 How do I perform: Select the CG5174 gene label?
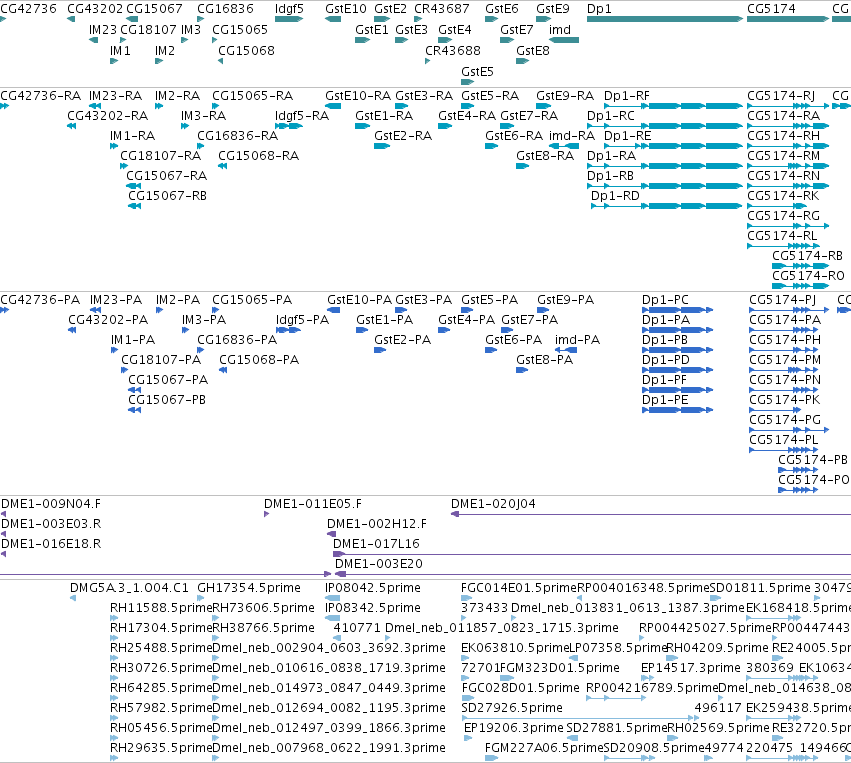tap(771, 9)
